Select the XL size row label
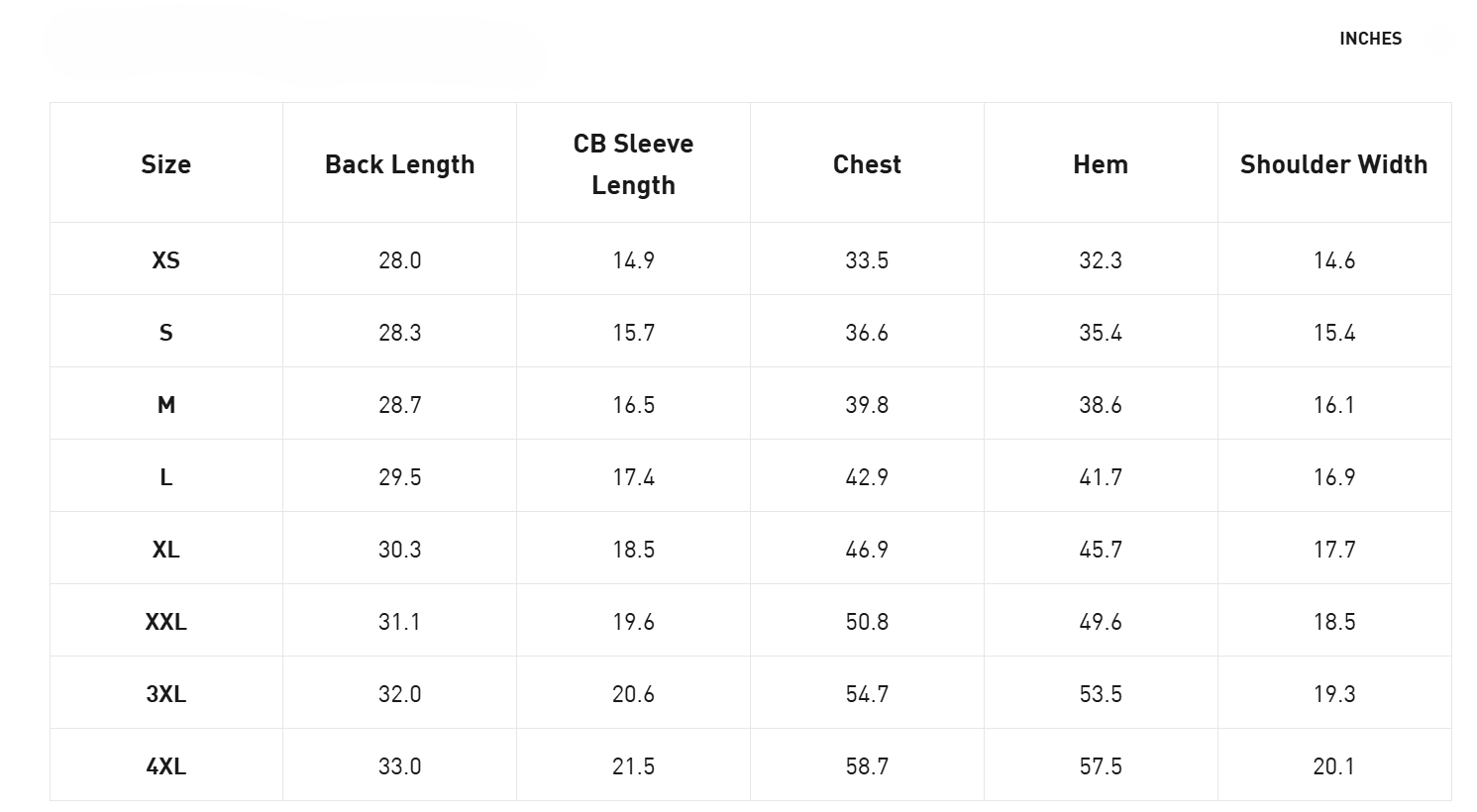The height and width of the screenshot is (812, 1477). [x=166, y=550]
